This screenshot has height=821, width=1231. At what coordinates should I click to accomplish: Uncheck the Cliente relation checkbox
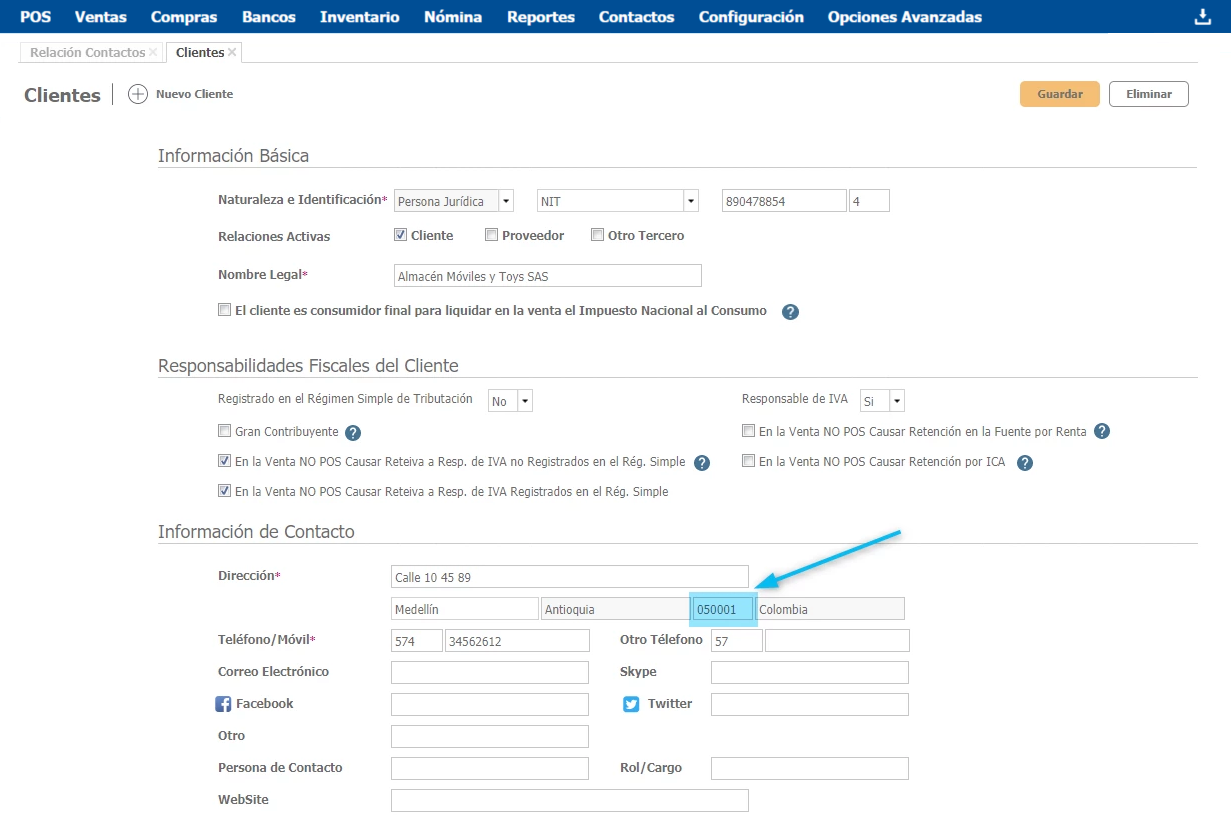coord(401,236)
